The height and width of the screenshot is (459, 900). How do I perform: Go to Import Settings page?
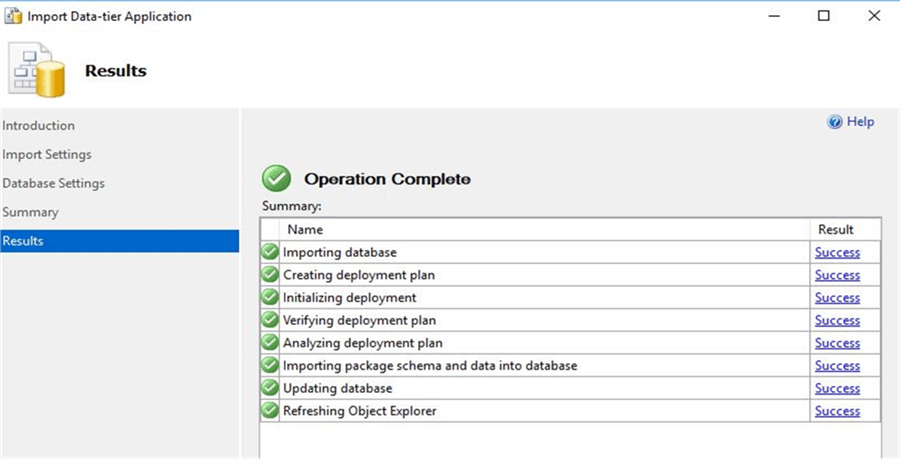(47, 155)
